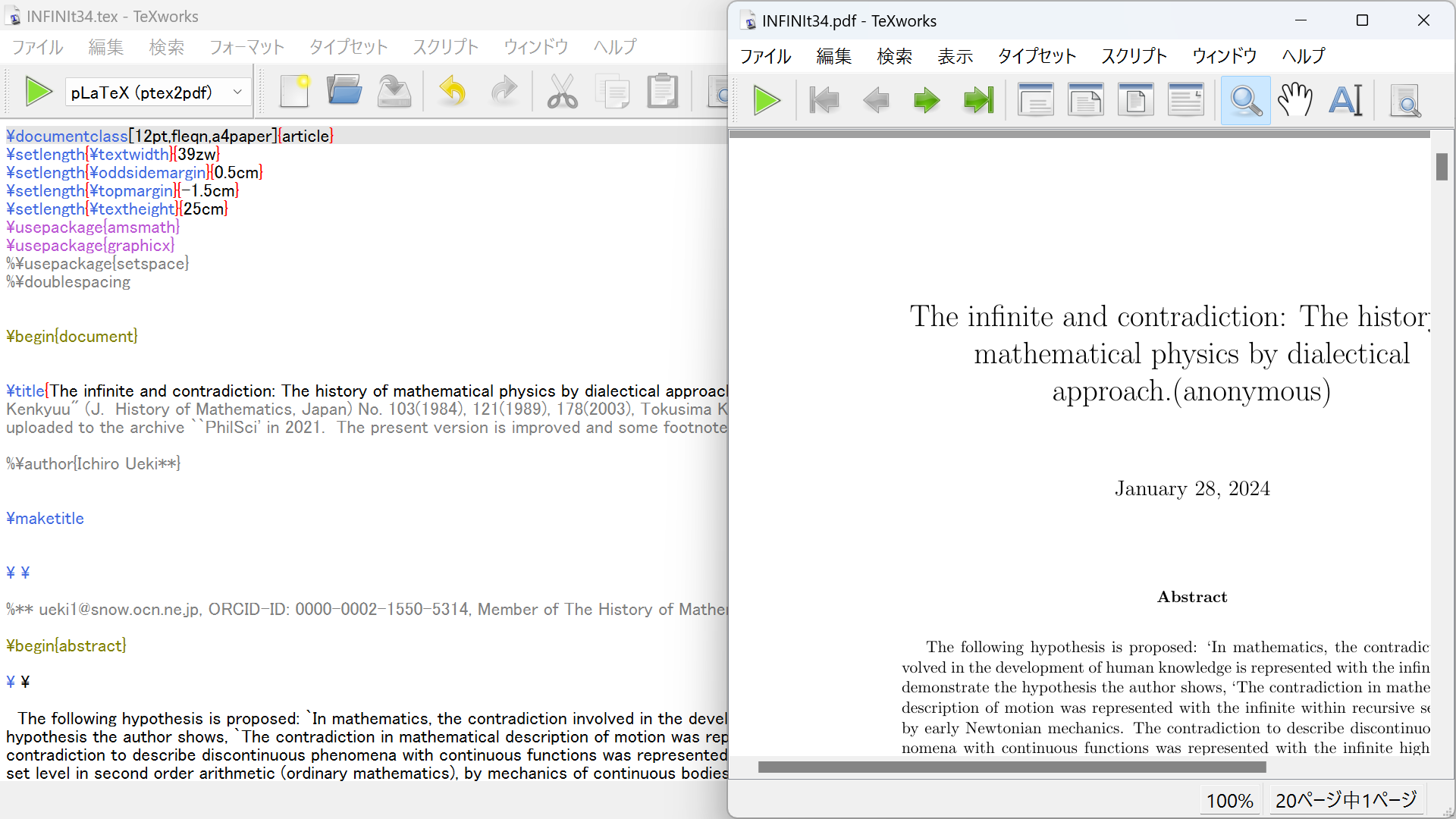The height and width of the screenshot is (819, 1456).
Task: Cut the selection with the scissors icon
Action: (562, 92)
